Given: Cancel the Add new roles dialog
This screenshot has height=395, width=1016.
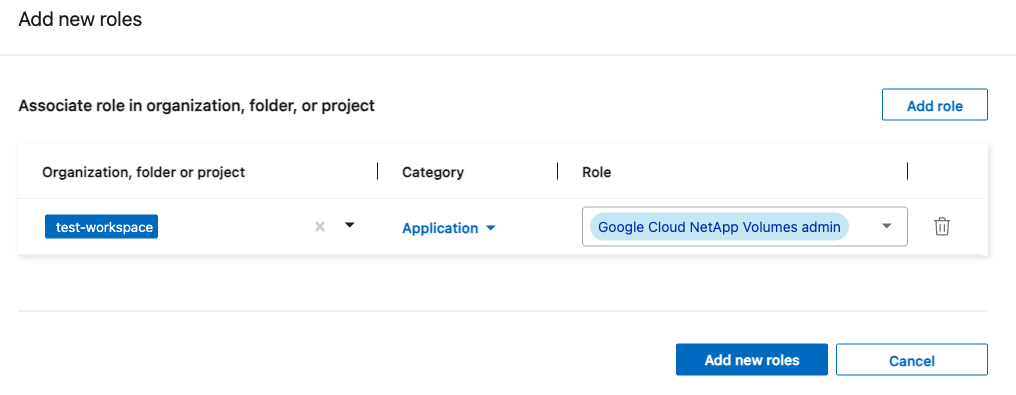Looking at the screenshot, I should pyautogui.click(x=912, y=360).
